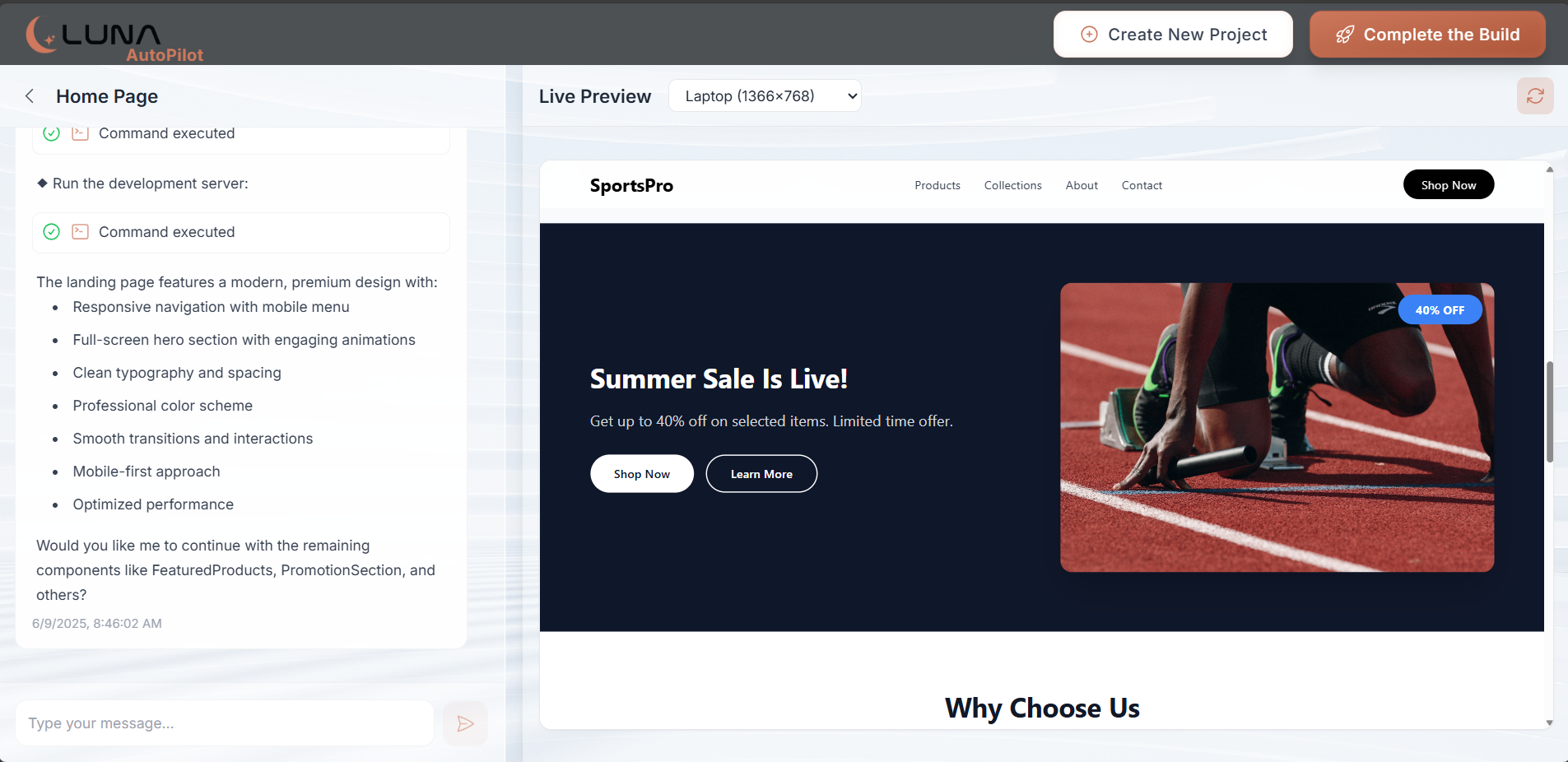Click the sprinter hero image

pyautogui.click(x=1277, y=428)
